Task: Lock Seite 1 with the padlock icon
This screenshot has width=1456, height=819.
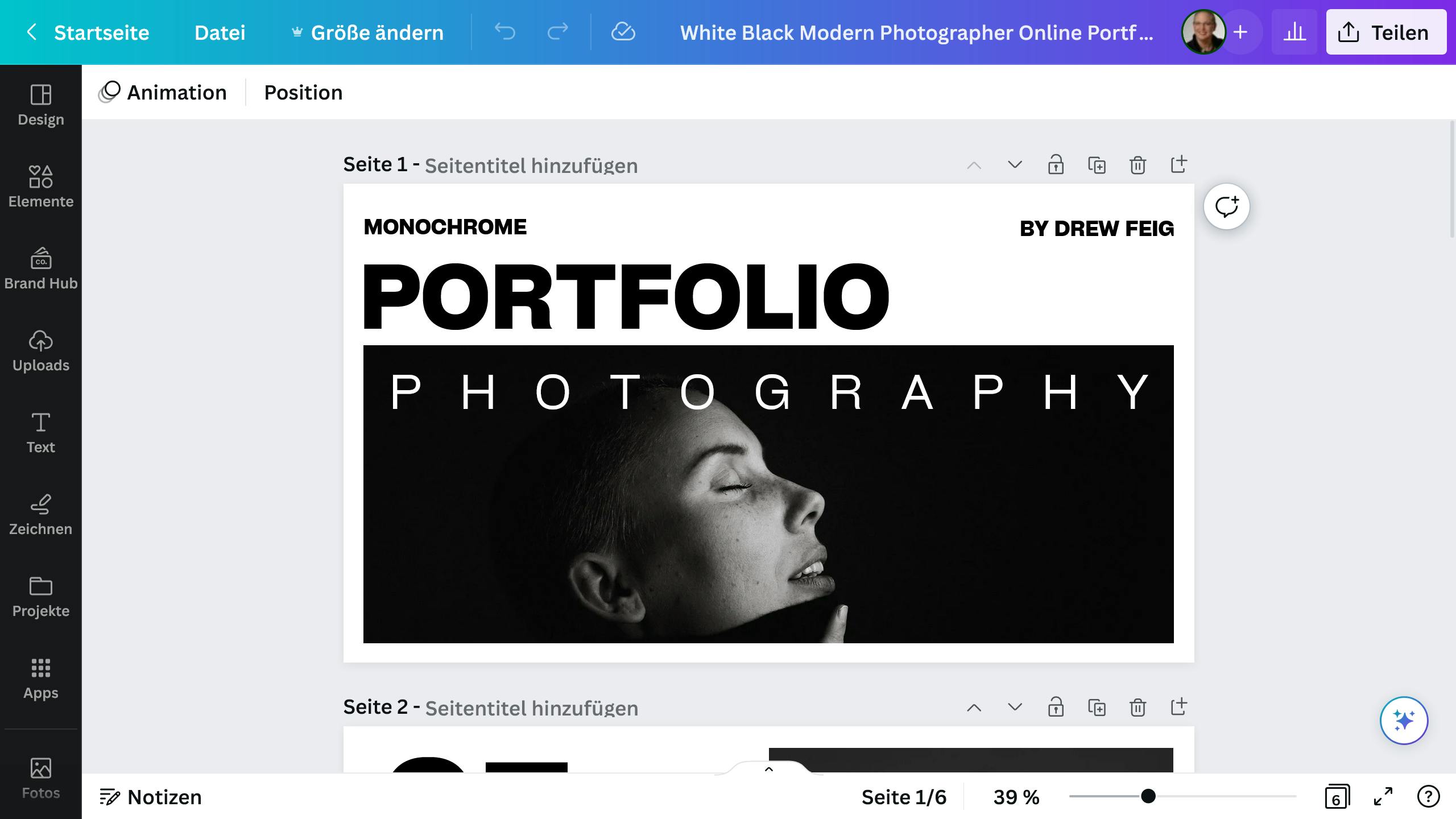Action: [1056, 165]
